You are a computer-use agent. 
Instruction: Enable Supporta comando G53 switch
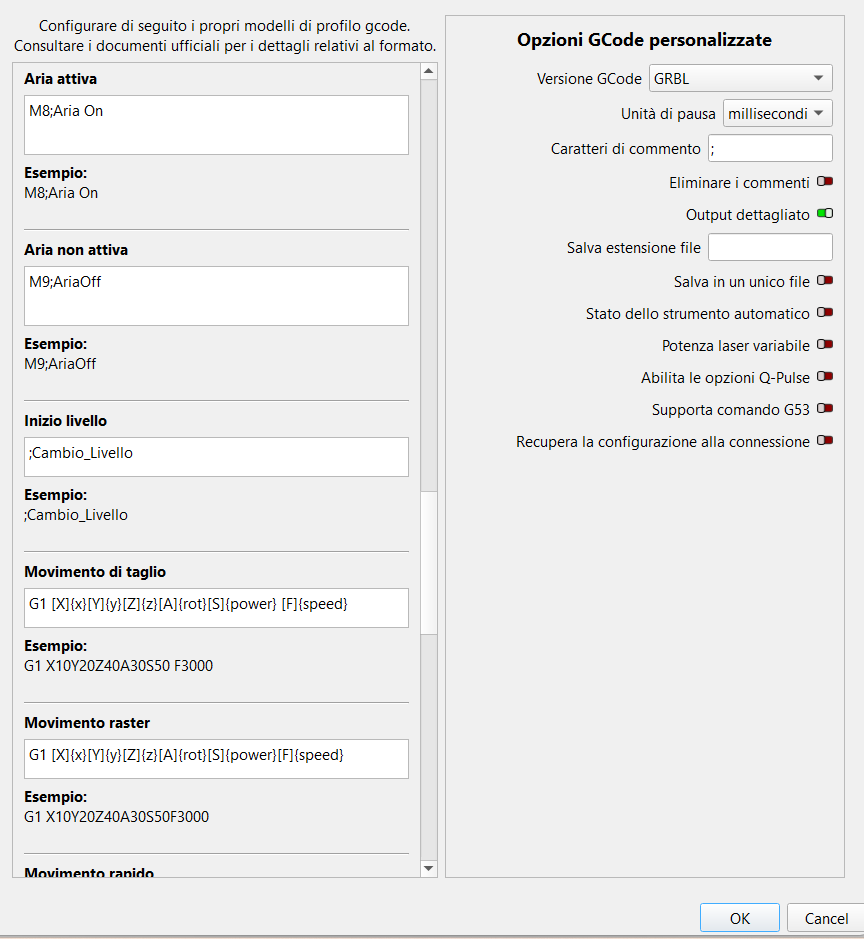824,409
